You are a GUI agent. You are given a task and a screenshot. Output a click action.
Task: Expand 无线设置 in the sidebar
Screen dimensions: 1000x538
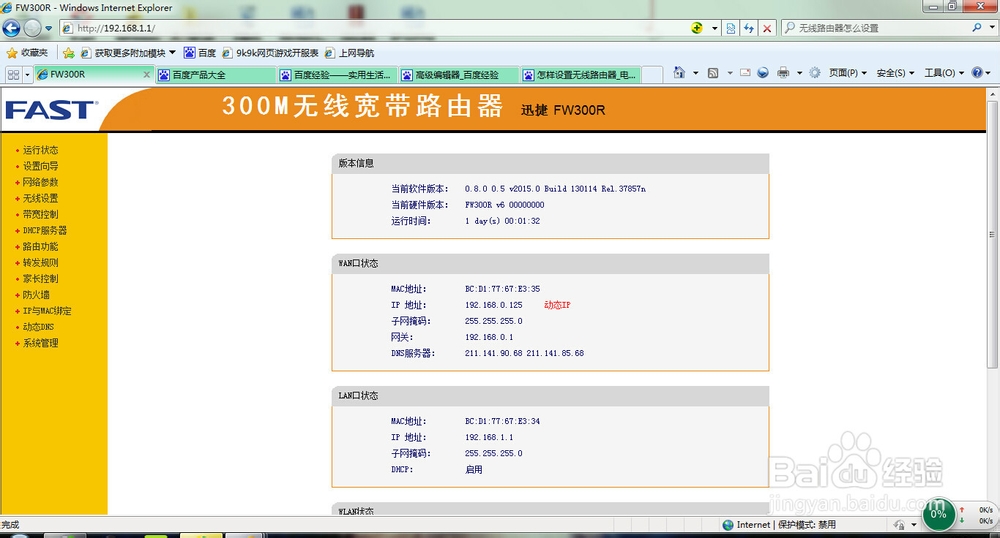[40, 198]
